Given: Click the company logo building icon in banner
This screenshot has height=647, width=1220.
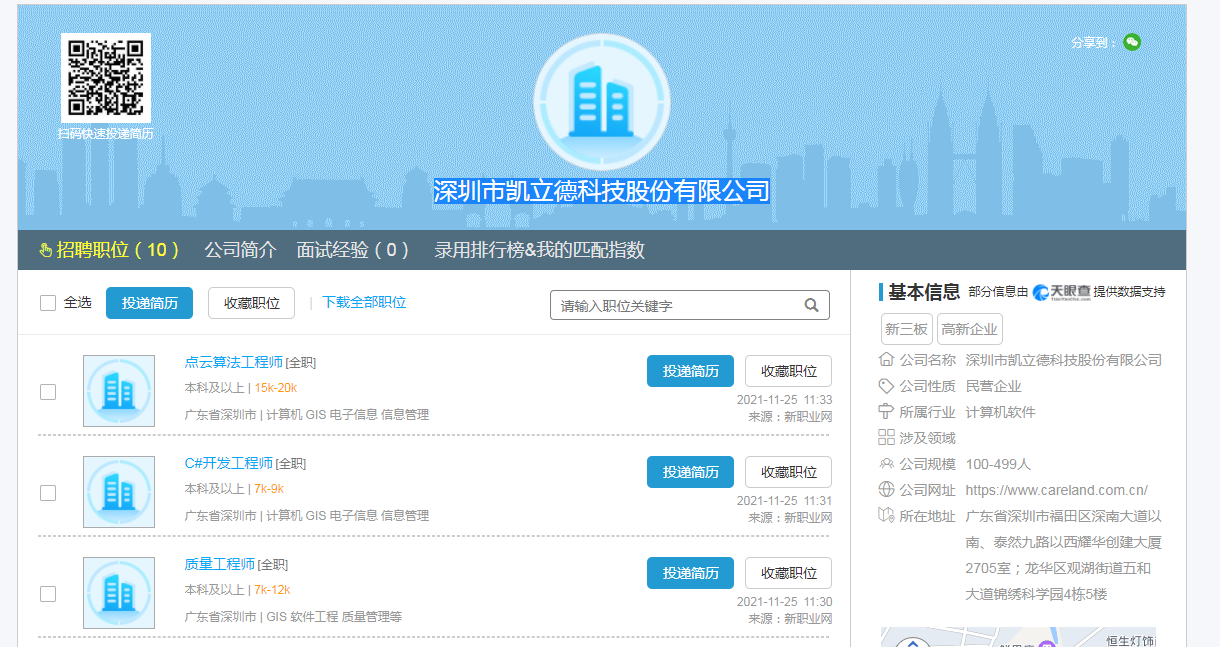Looking at the screenshot, I should (601, 102).
